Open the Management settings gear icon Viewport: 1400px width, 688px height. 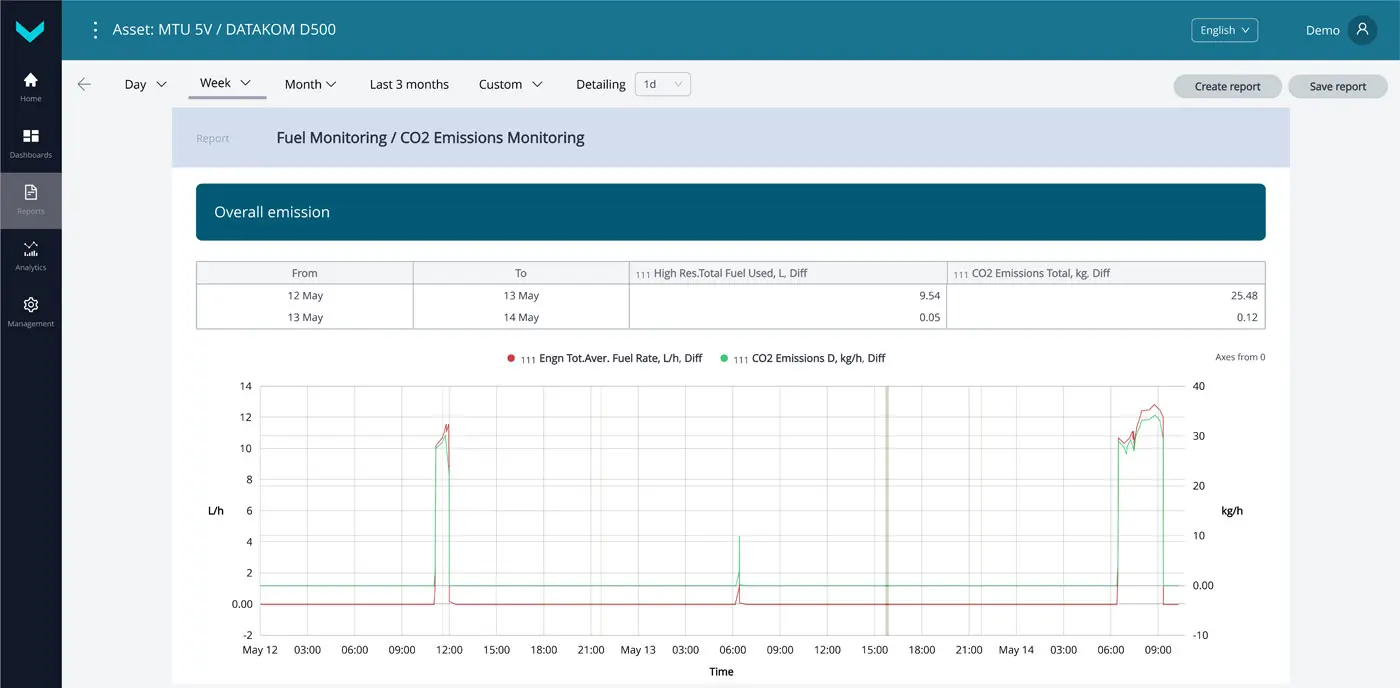click(x=30, y=310)
